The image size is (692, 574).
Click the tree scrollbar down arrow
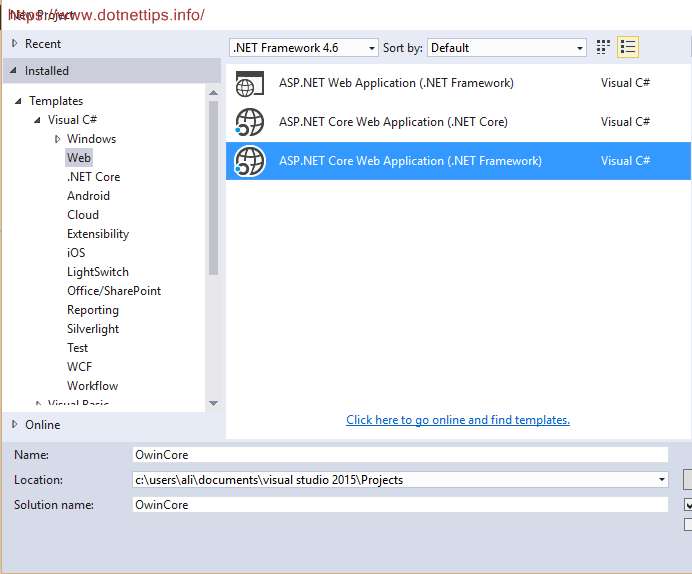click(x=214, y=403)
